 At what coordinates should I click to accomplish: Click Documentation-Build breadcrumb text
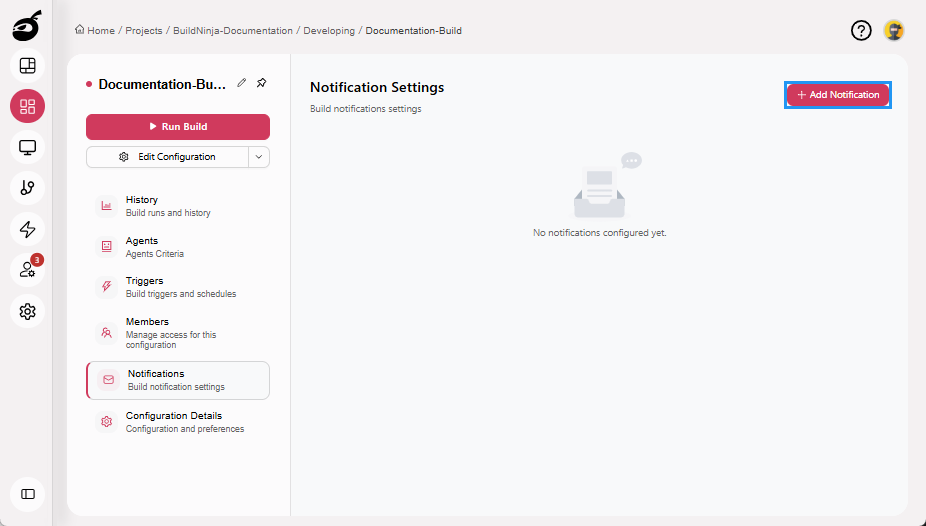pos(413,31)
